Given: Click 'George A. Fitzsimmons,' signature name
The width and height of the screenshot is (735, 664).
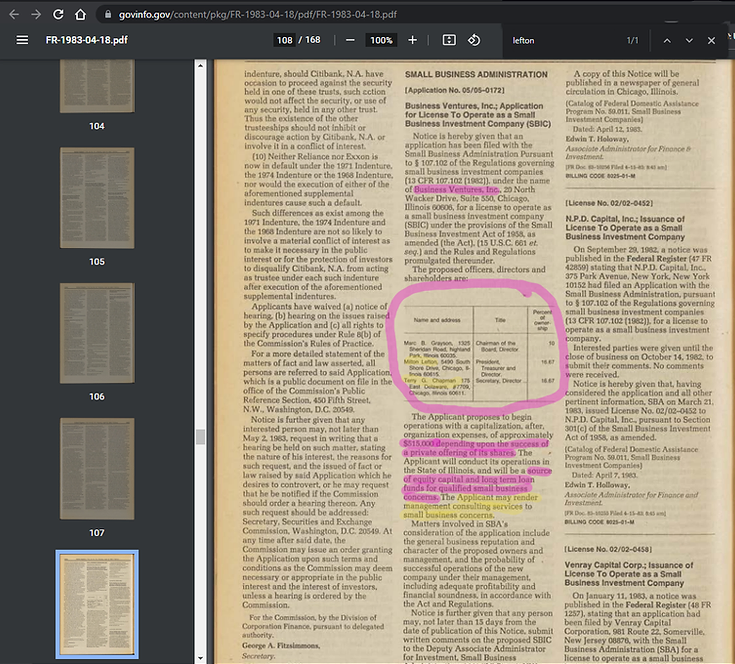Looking at the screenshot, I should coord(281,646).
